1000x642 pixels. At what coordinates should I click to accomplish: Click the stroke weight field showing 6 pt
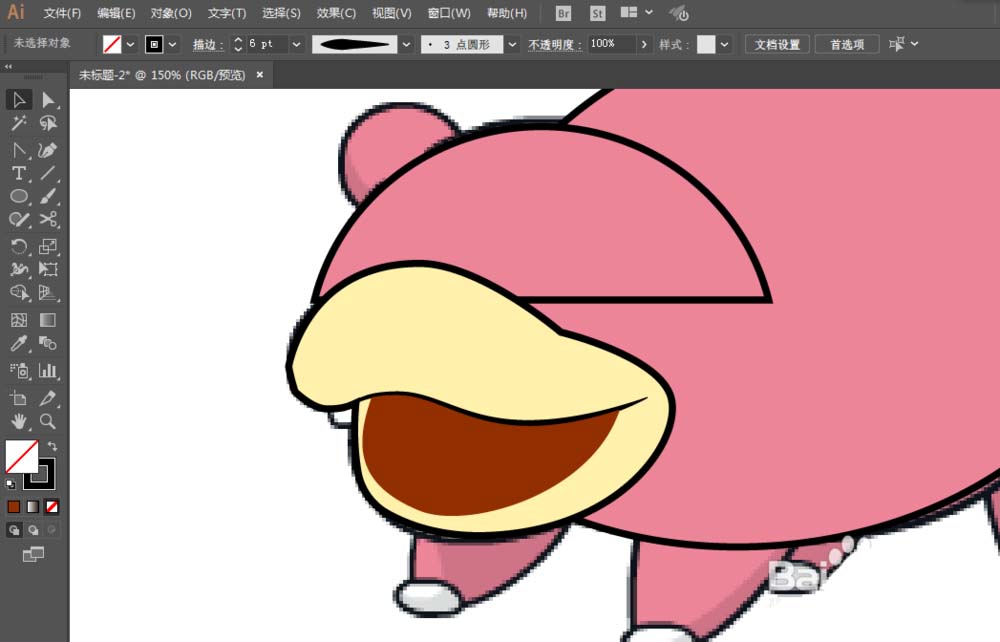268,44
